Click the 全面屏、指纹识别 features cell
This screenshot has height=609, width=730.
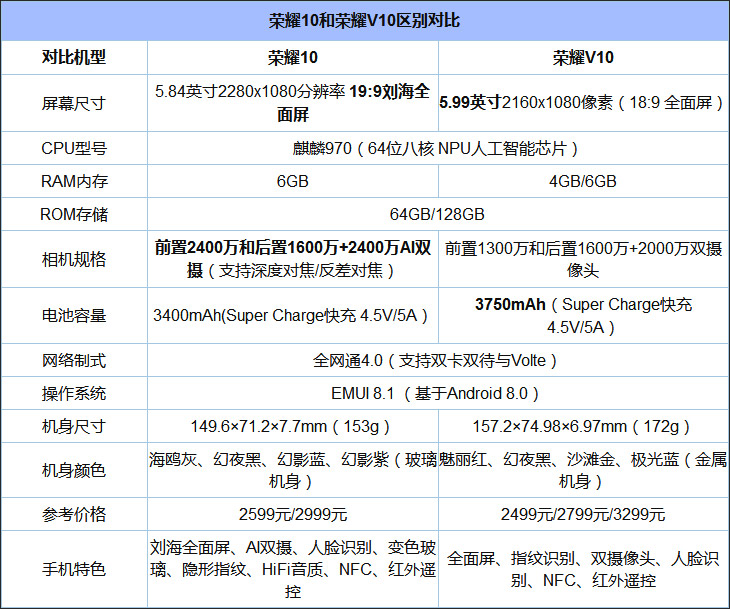tap(583, 569)
